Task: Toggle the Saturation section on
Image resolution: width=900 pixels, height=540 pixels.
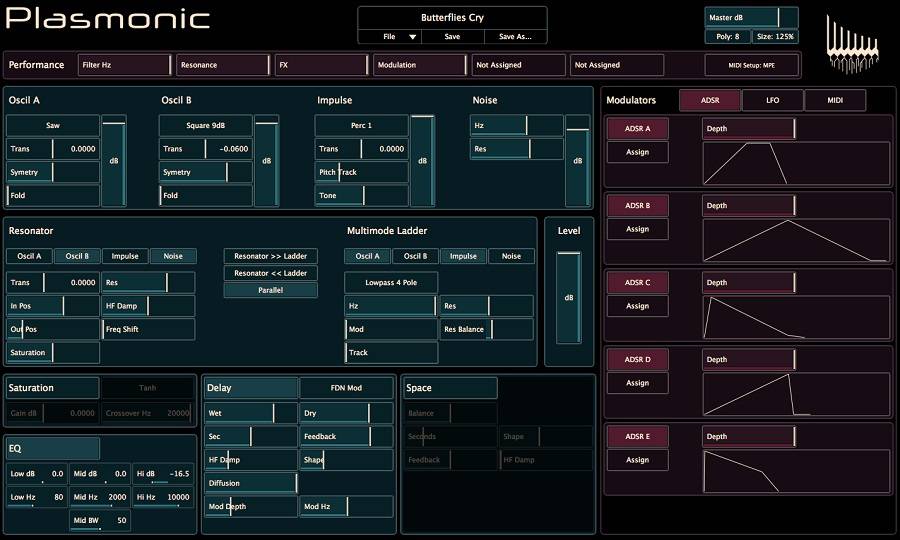Action: pos(52,388)
